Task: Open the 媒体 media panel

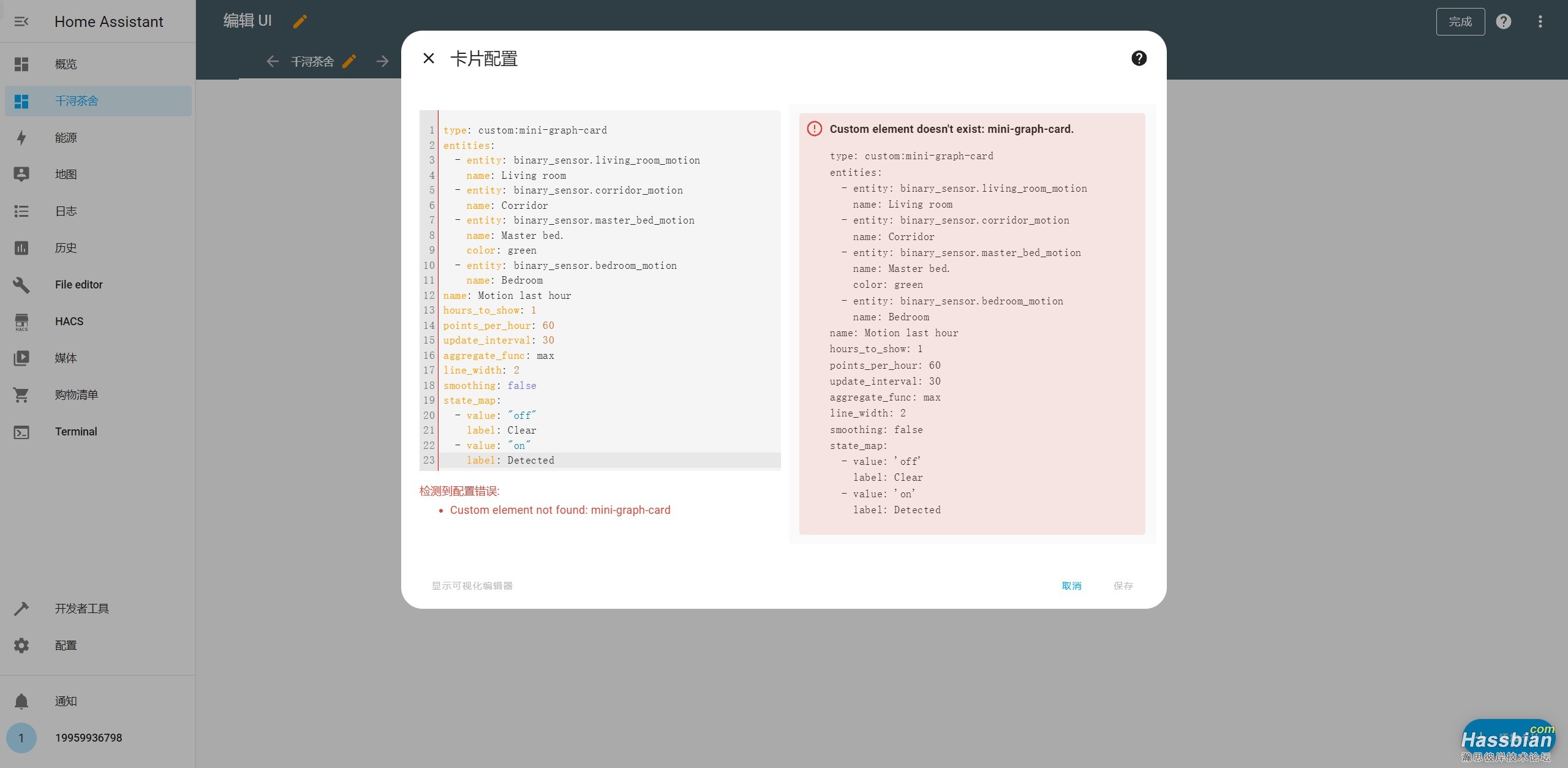Action: click(x=98, y=358)
